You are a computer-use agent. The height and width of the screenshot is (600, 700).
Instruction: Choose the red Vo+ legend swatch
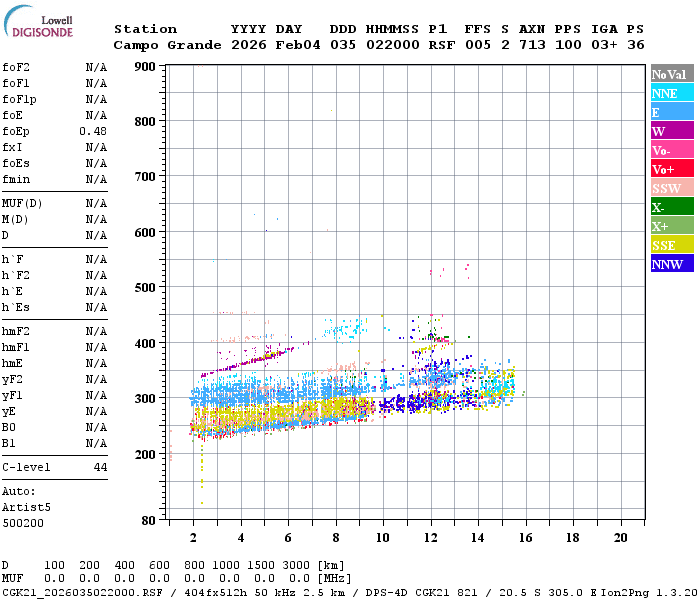tap(671, 169)
